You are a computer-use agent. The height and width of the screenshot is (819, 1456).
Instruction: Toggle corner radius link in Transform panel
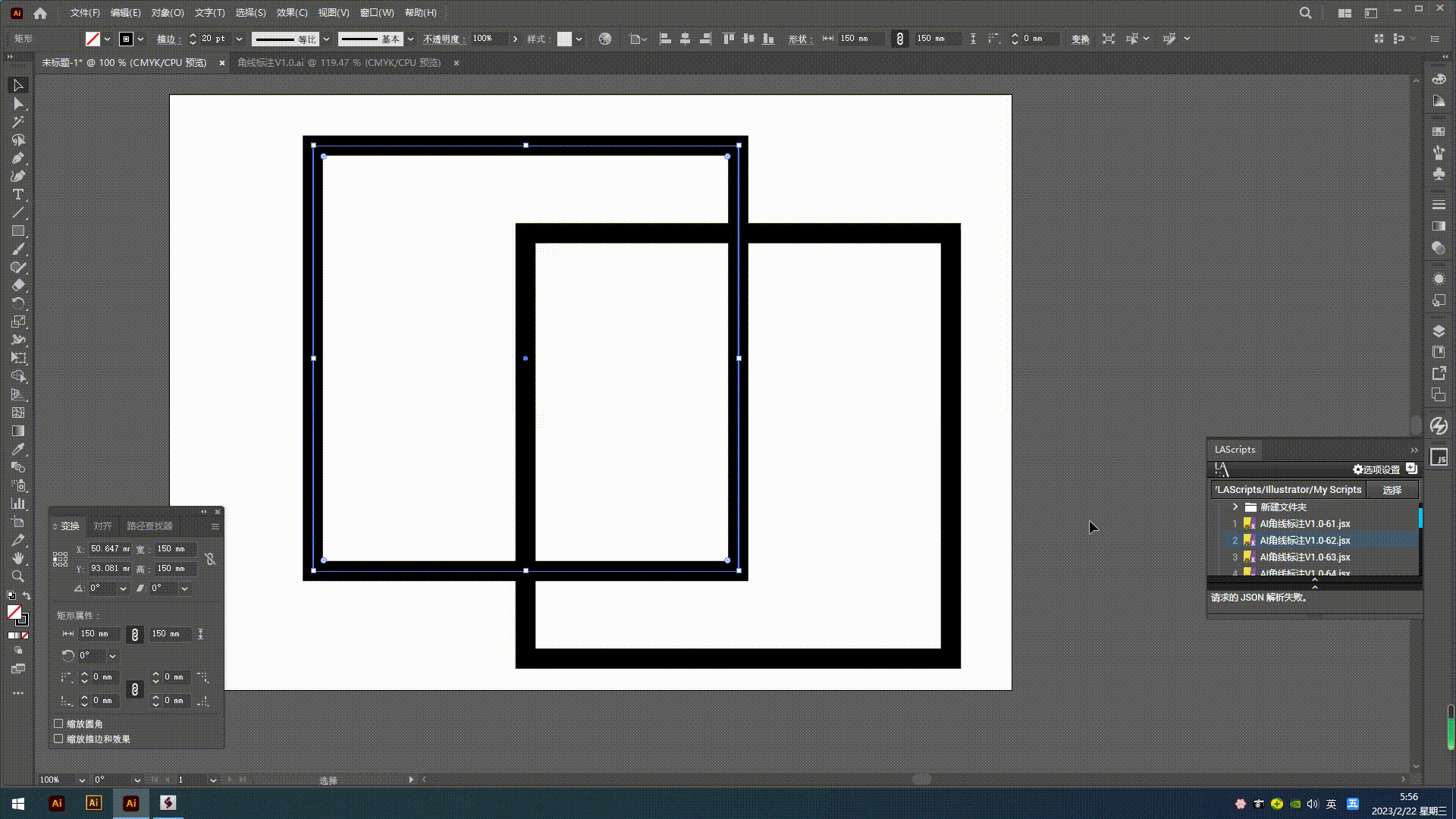point(135,689)
